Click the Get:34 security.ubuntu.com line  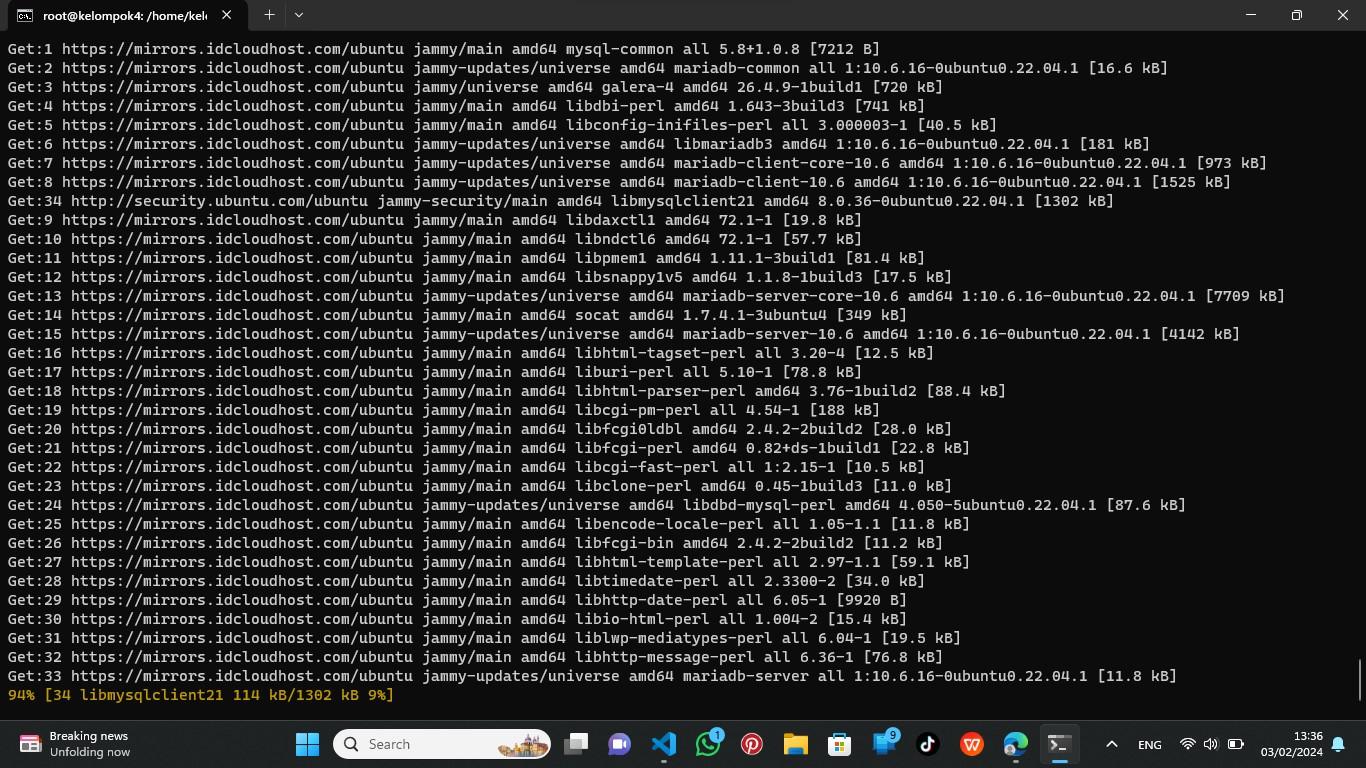click(560, 201)
